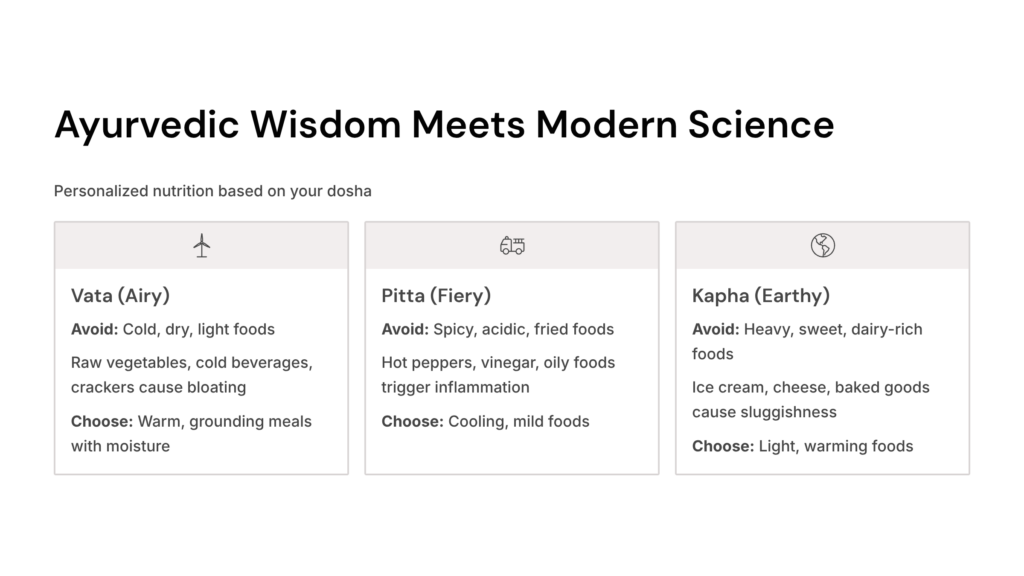Select the 'Pitta (Fiery)' card heading

pyautogui.click(x=436, y=295)
